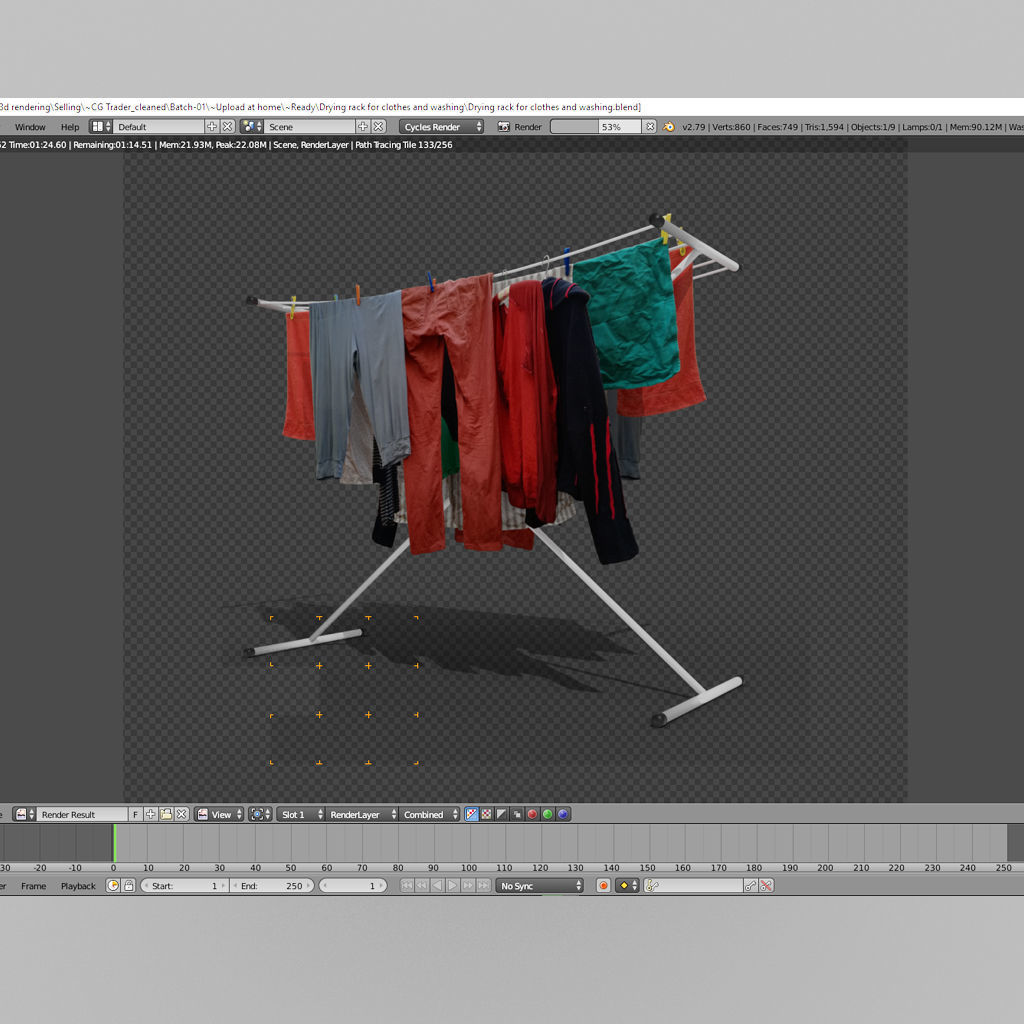Screen dimensions: 1024x1024
Task: Jump to the last frame
Action: click(483, 886)
